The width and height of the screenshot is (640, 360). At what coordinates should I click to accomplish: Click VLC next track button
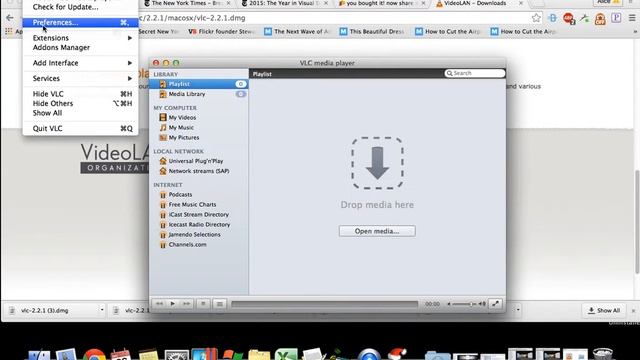click(x=186, y=304)
